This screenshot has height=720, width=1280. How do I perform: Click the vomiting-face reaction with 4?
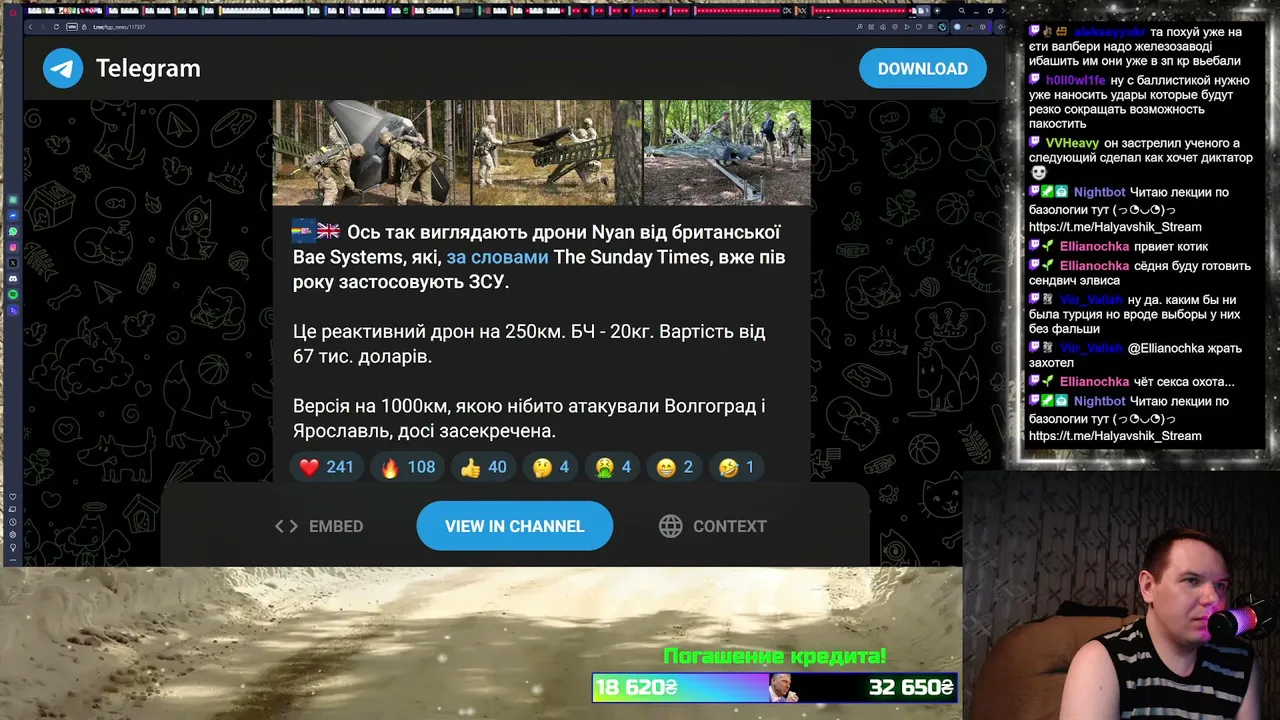(612, 467)
